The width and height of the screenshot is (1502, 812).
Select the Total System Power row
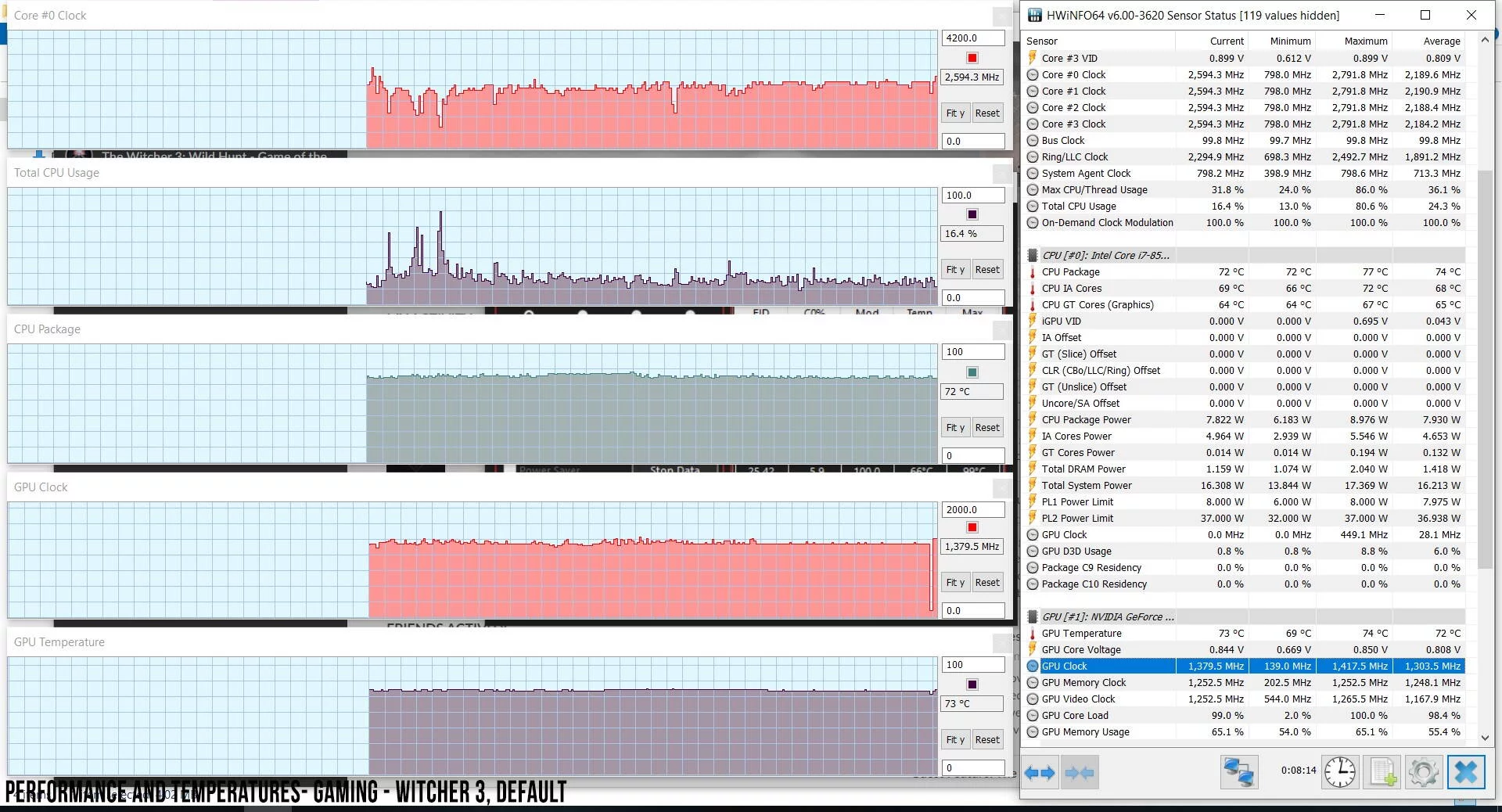(1244, 485)
